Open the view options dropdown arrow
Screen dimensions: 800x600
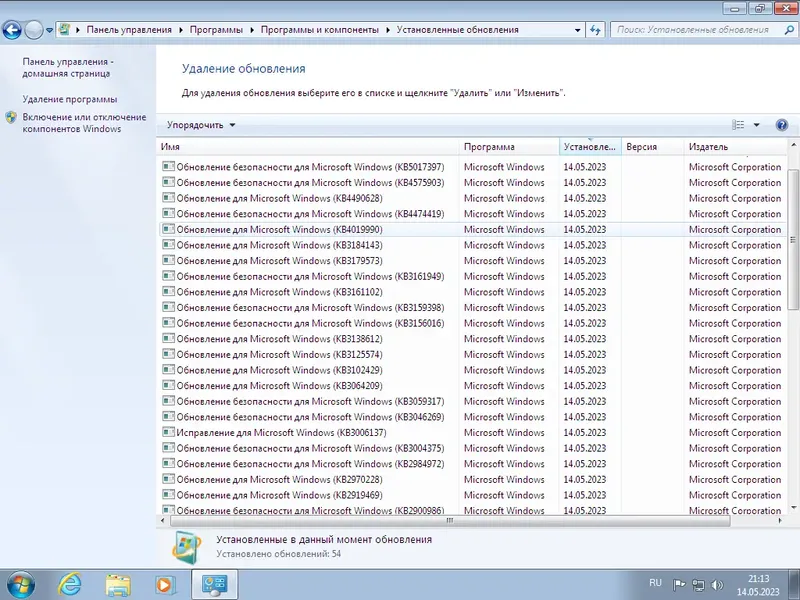tap(756, 125)
